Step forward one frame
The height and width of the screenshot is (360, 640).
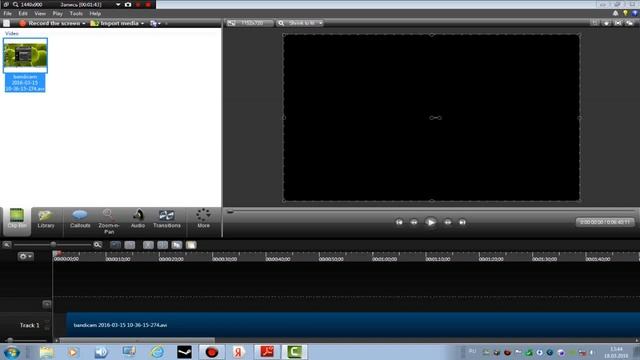448,222
